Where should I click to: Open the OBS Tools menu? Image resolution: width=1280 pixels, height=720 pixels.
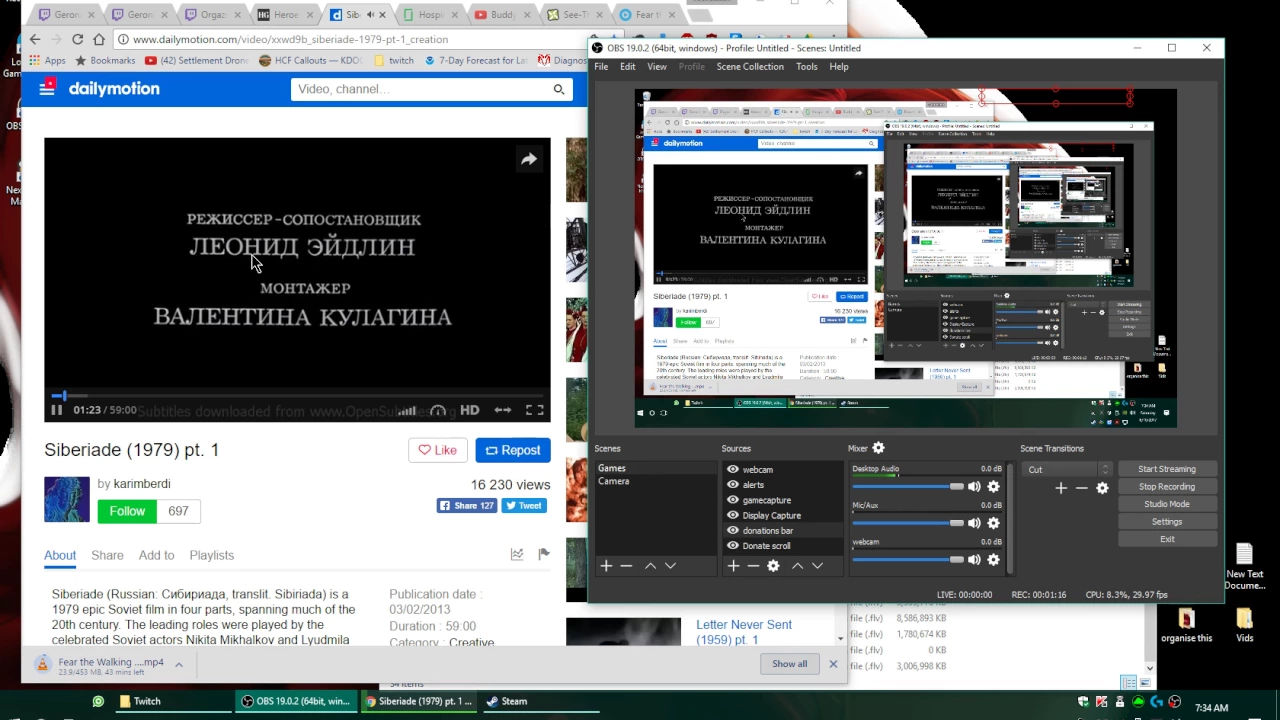point(807,67)
